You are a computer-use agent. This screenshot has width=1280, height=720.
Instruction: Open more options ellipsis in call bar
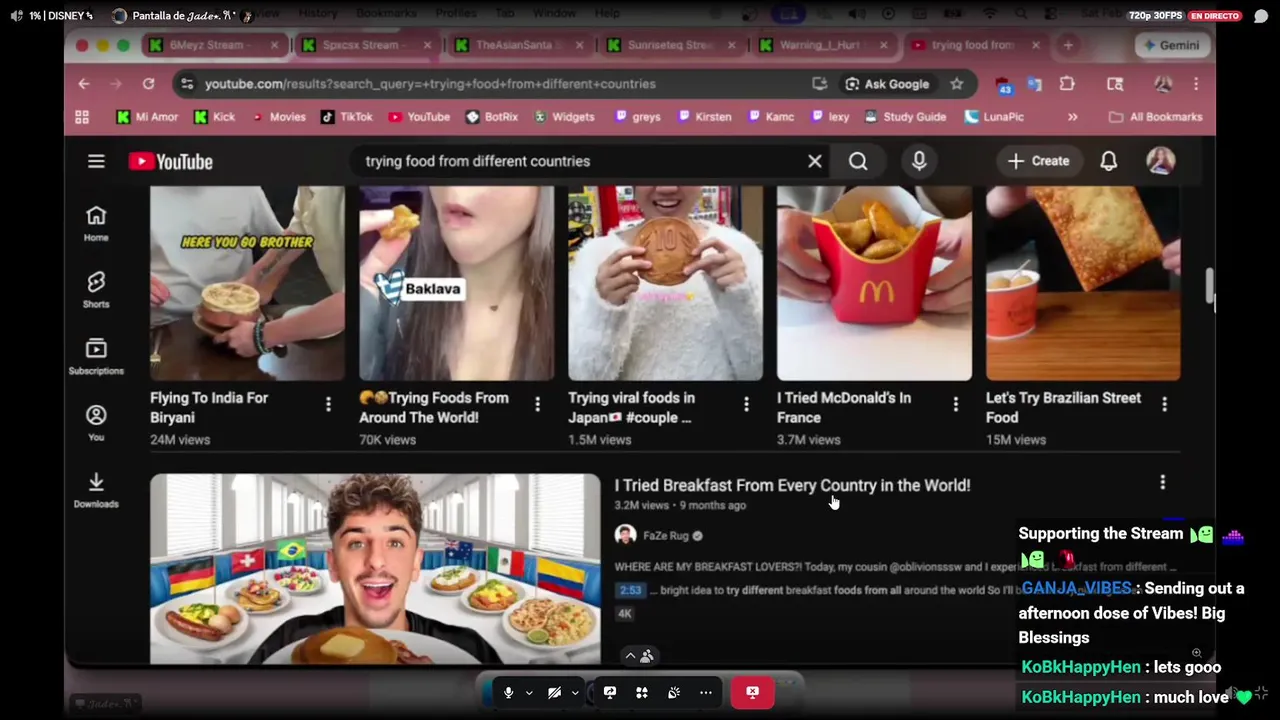click(706, 692)
